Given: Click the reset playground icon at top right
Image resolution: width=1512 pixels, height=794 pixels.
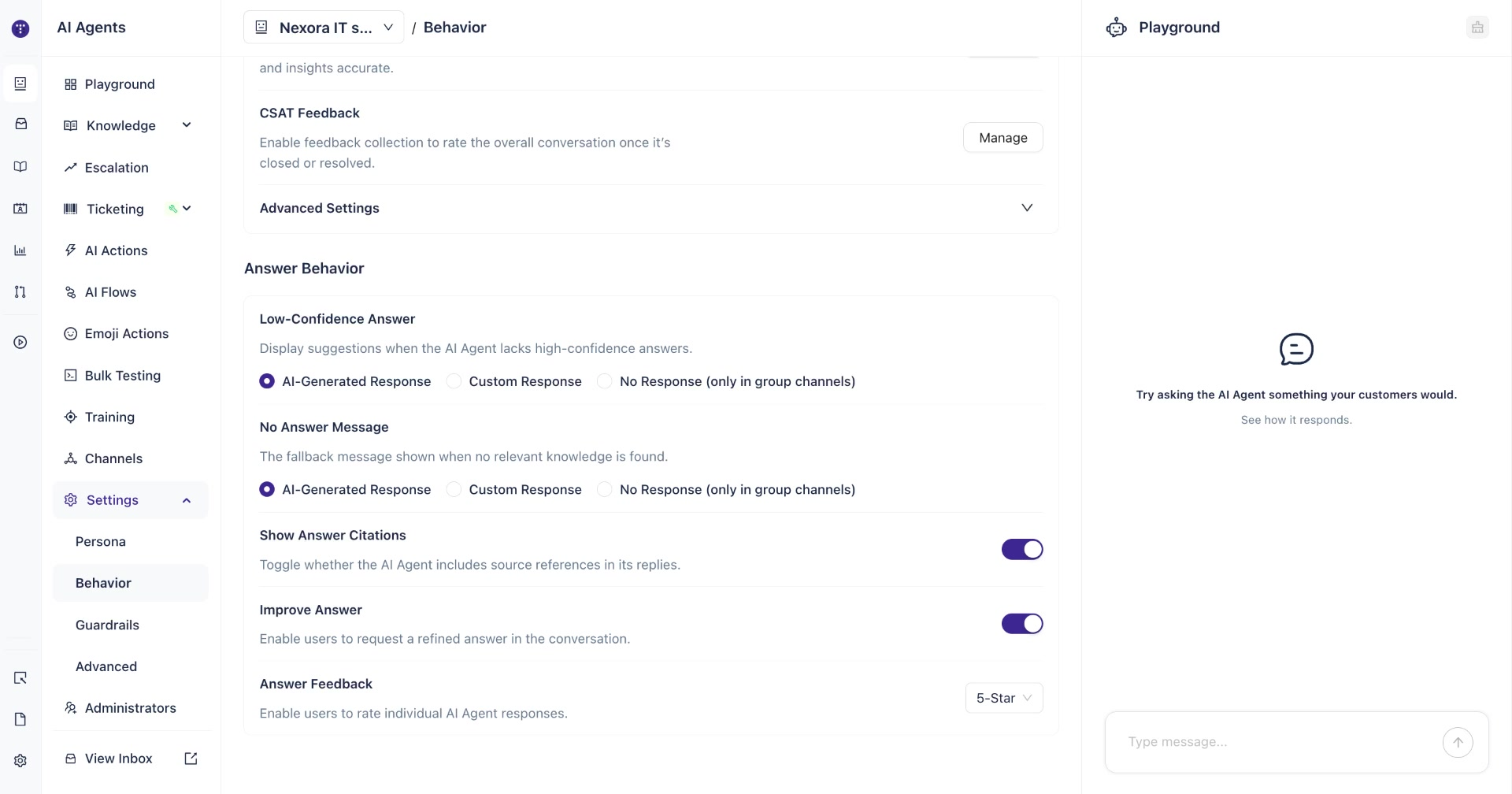Looking at the screenshot, I should tap(1477, 28).
